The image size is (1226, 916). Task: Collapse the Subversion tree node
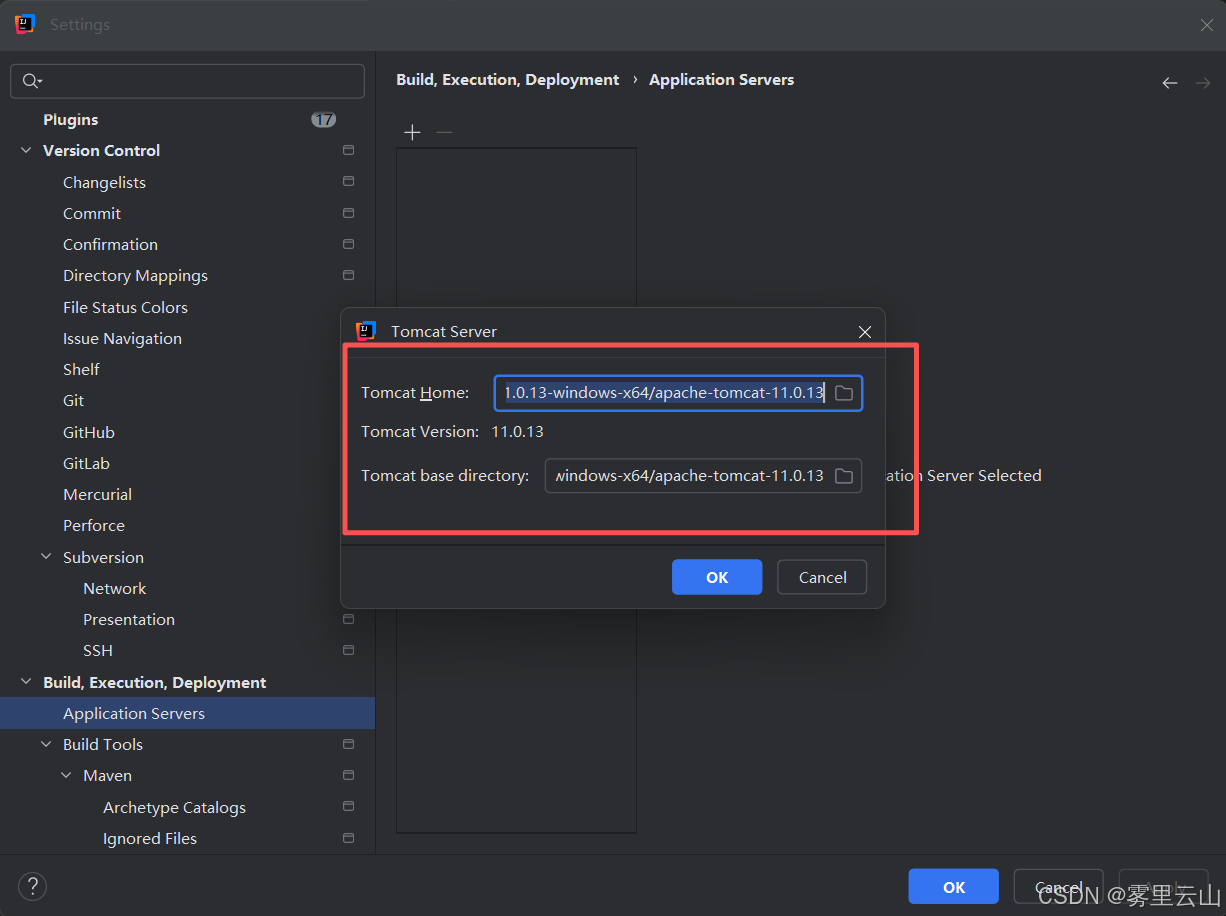tap(46, 557)
